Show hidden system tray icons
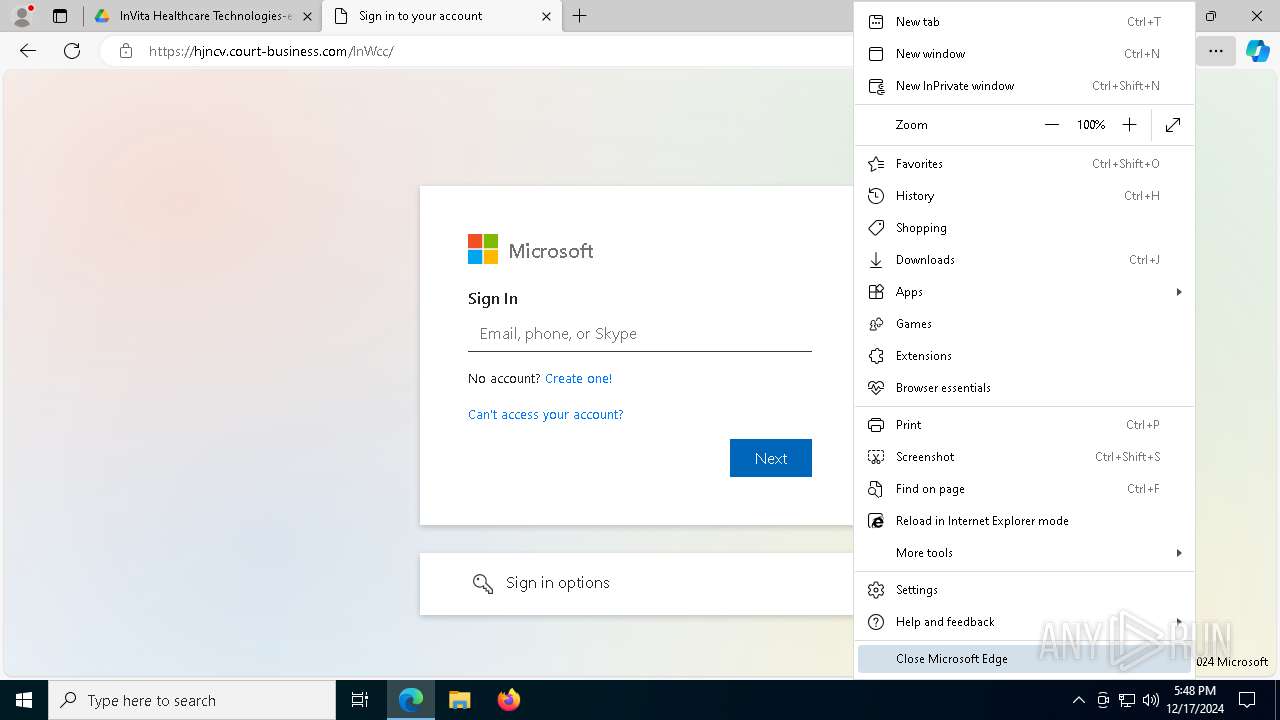This screenshot has width=1280, height=720. tap(1078, 700)
